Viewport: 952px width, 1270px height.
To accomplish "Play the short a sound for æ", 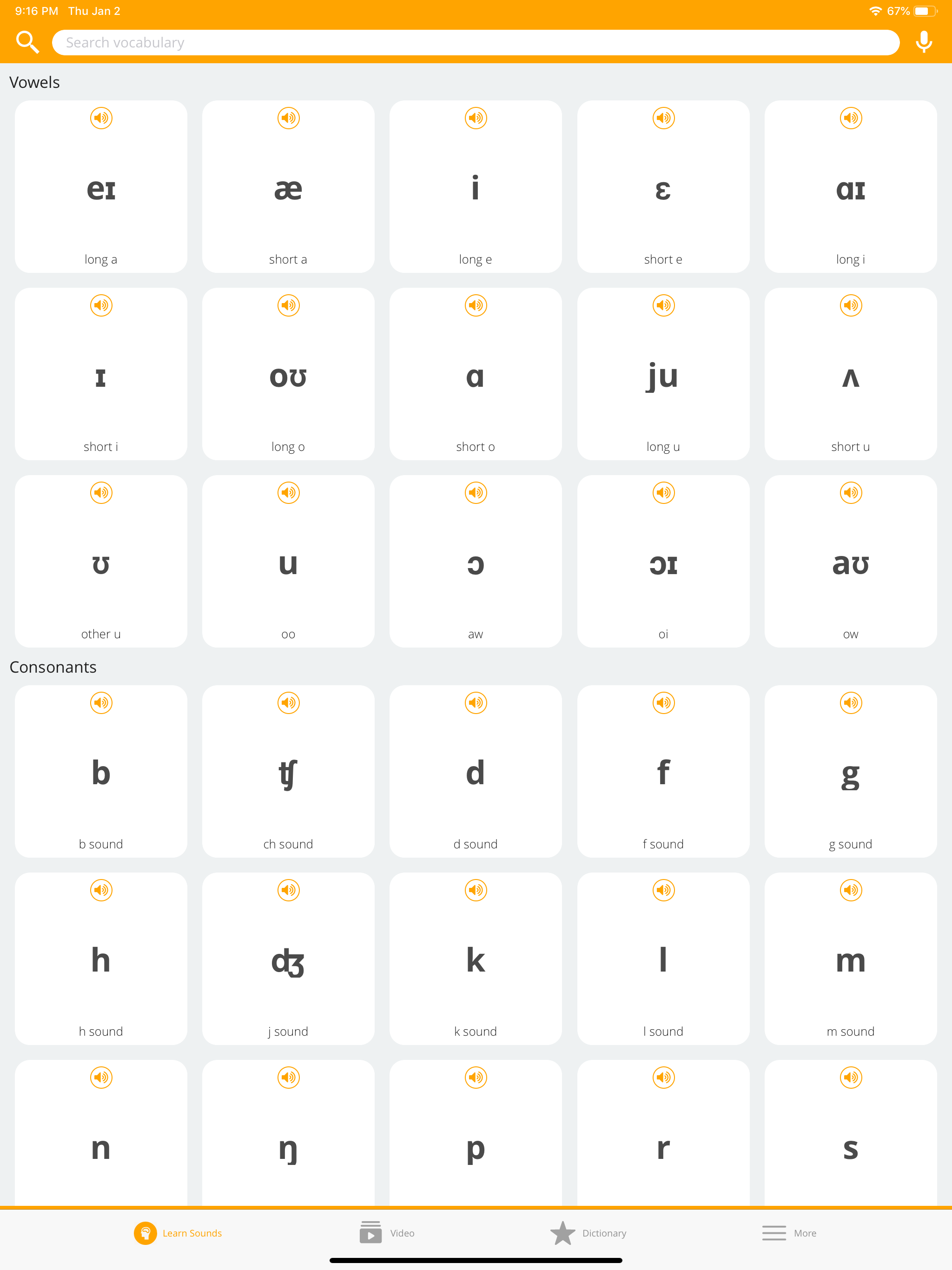I will point(288,118).
